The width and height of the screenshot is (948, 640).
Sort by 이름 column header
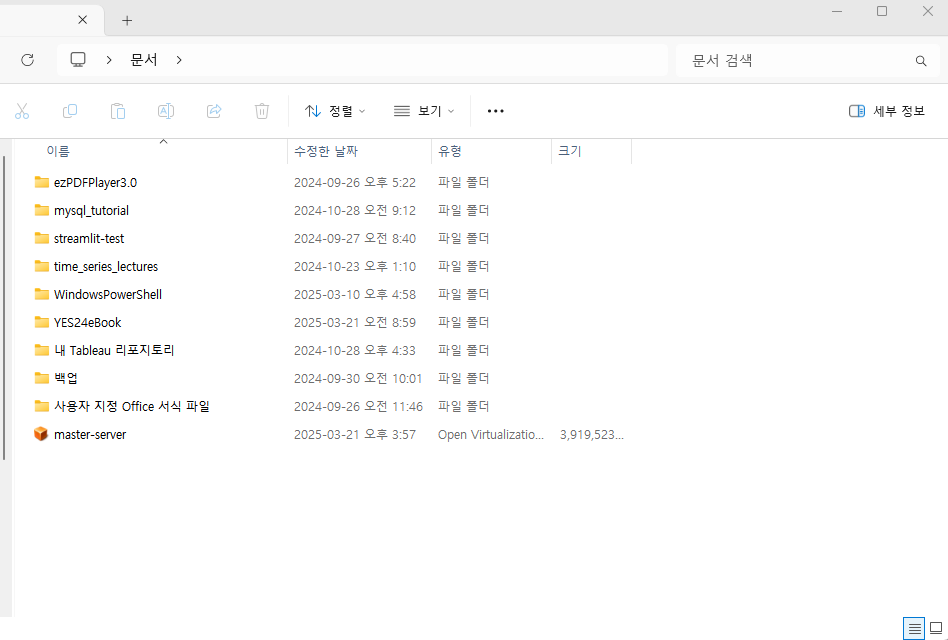point(58,151)
